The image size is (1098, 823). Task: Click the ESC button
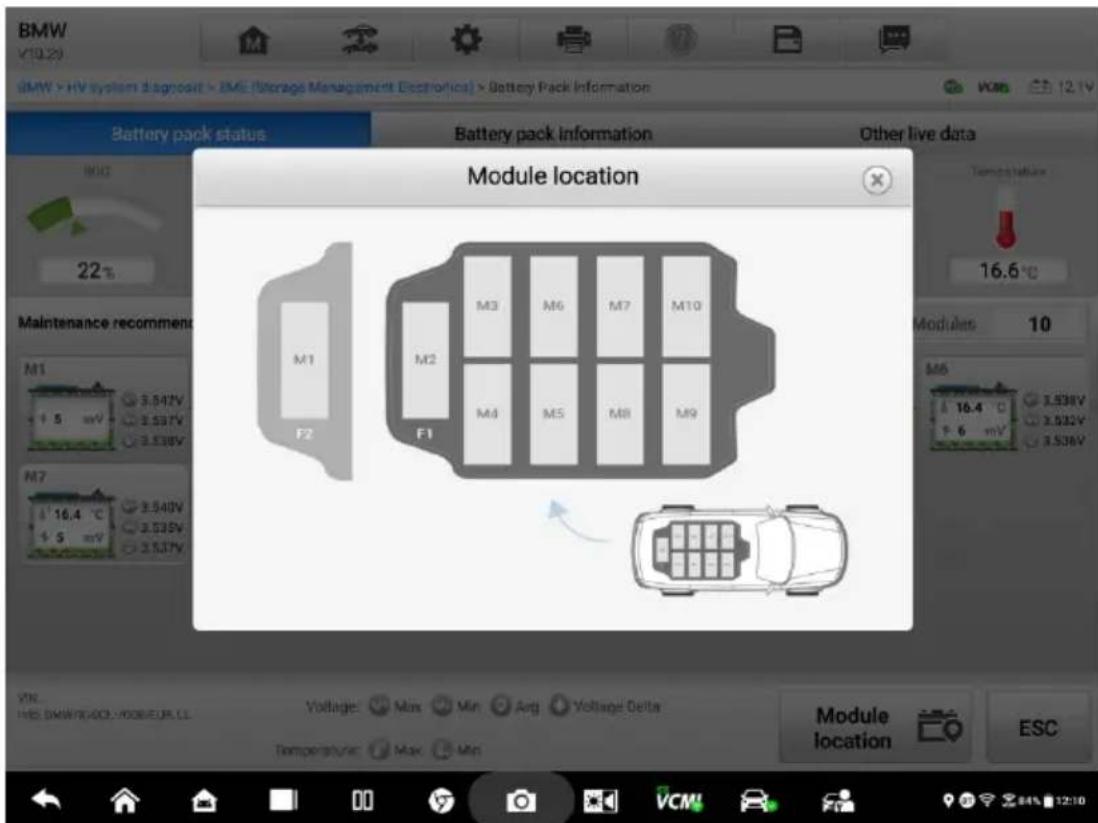coord(1038,728)
